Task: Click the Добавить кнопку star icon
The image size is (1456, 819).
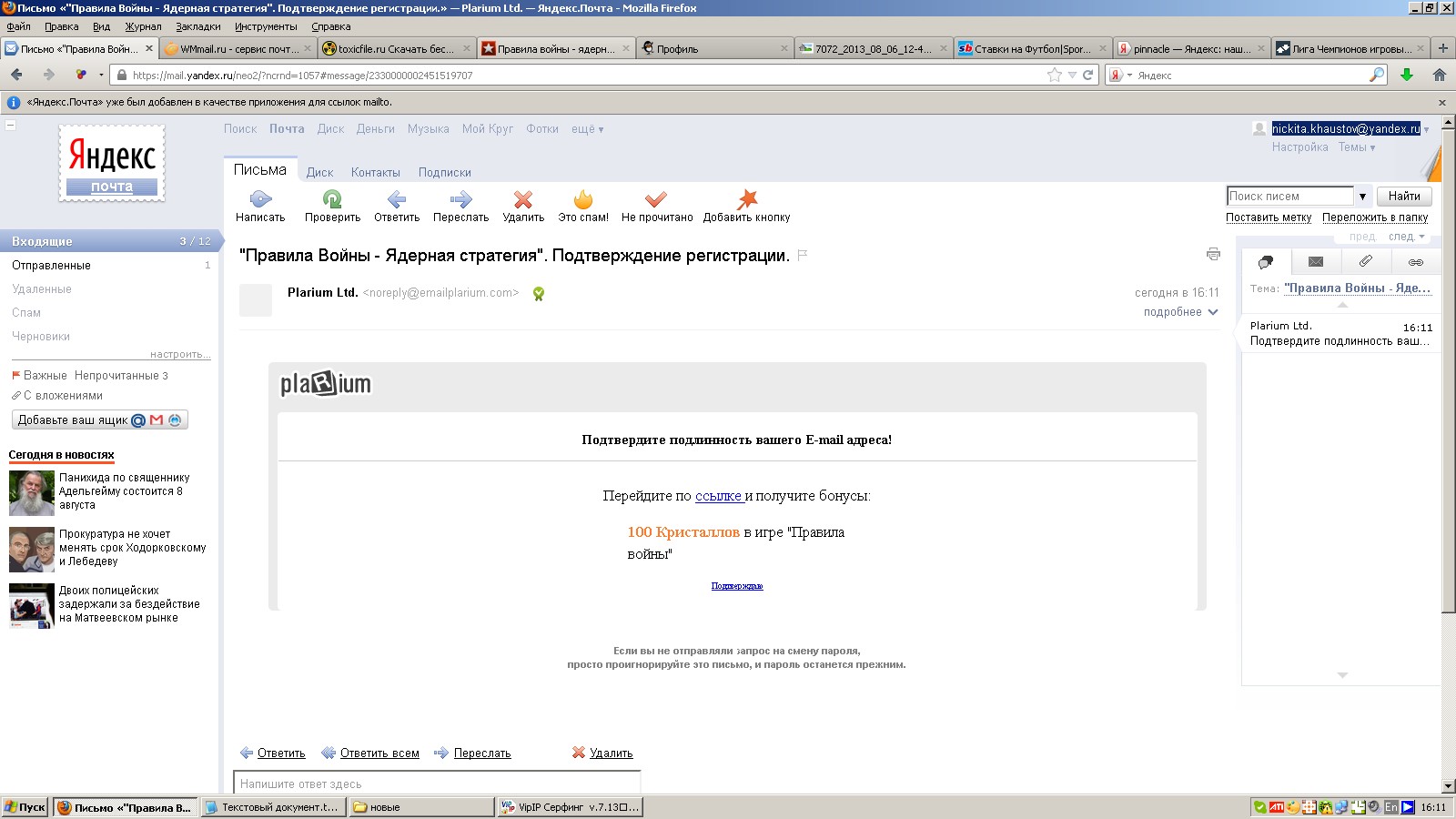Action: click(747, 198)
